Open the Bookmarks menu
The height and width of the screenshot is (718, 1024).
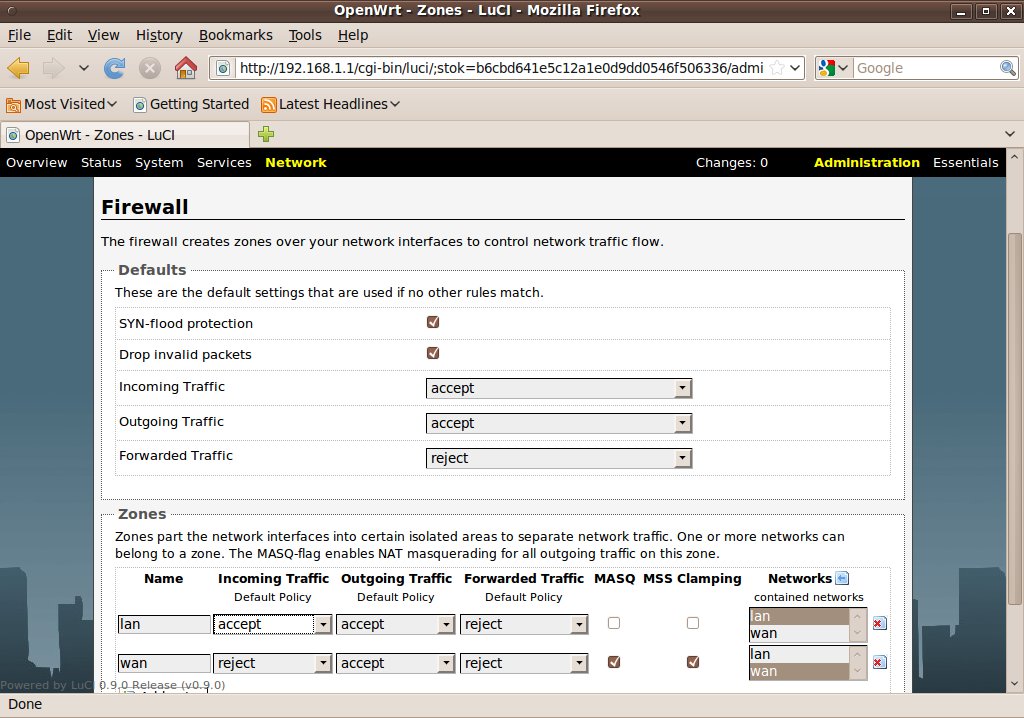coord(235,35)
